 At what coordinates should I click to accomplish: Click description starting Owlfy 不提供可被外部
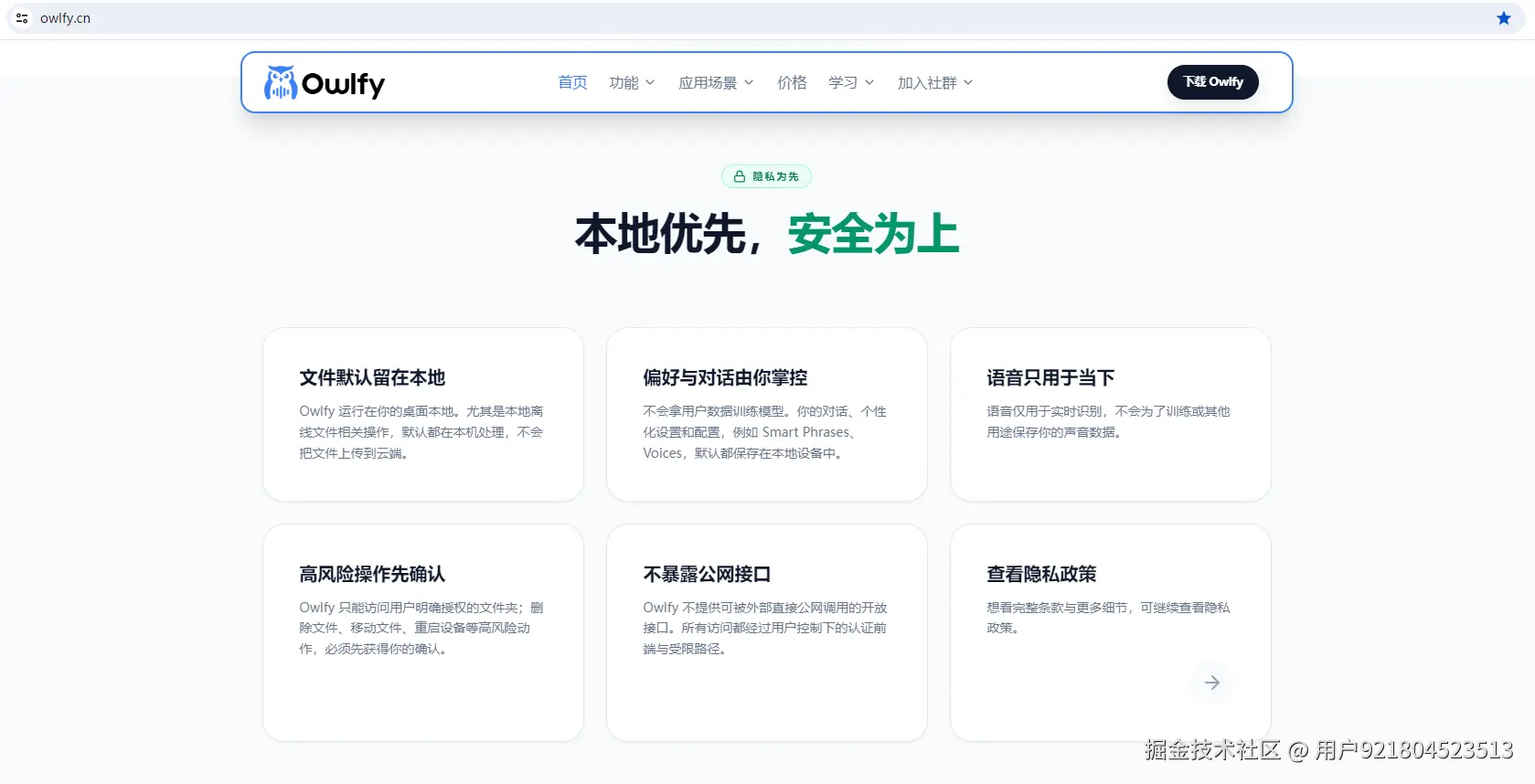pyautogui.click(x=765, y=628)
